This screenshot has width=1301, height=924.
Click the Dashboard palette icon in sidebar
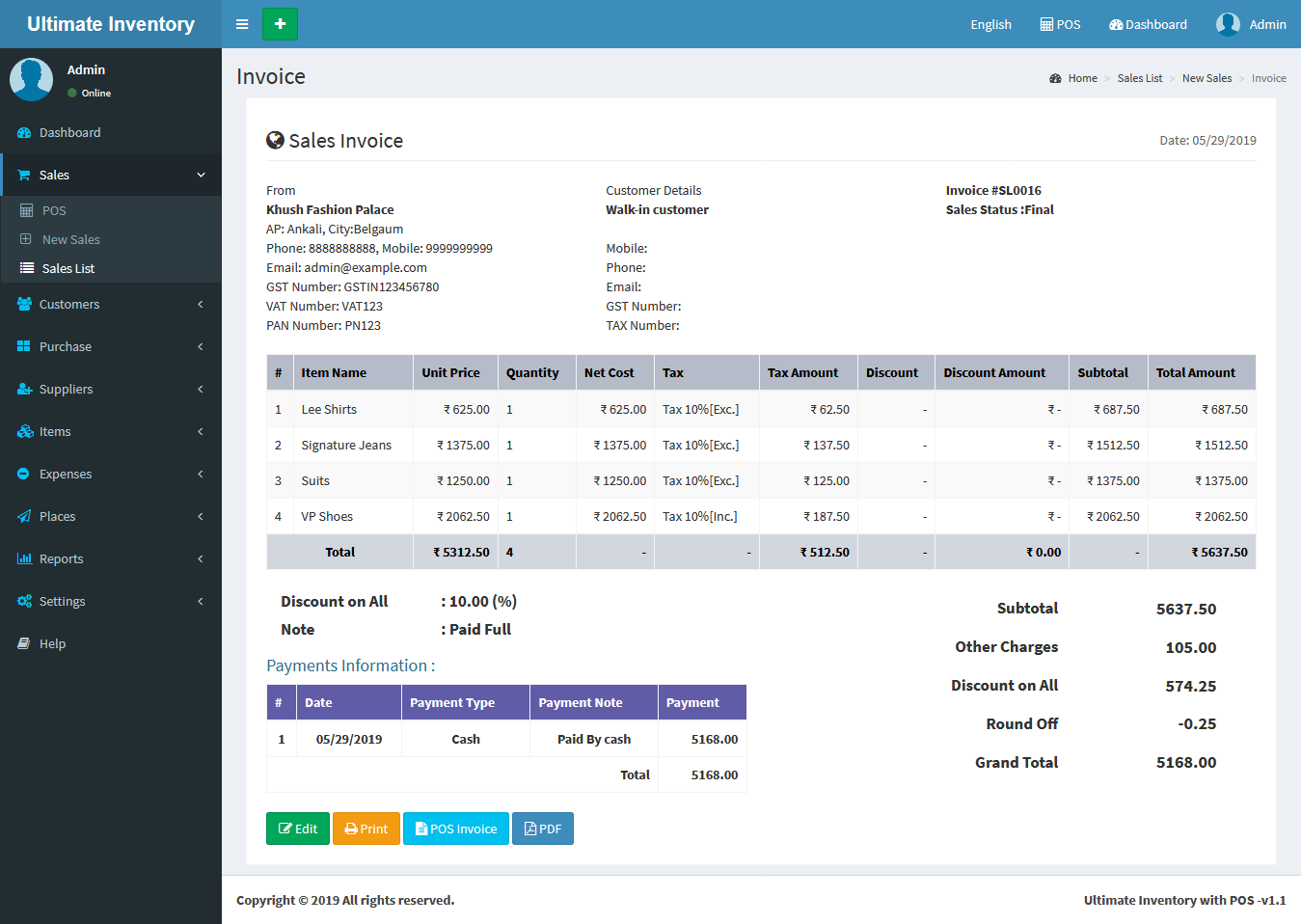(24, 133)
